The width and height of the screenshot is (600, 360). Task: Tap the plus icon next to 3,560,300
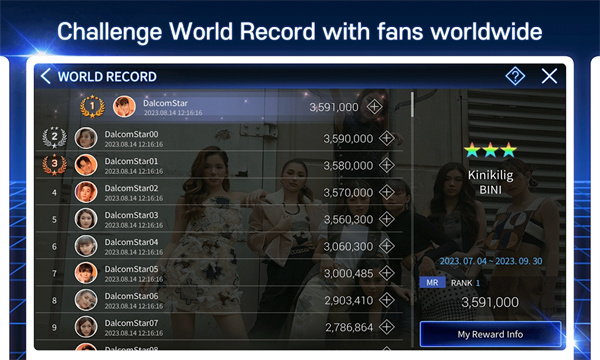387,219
